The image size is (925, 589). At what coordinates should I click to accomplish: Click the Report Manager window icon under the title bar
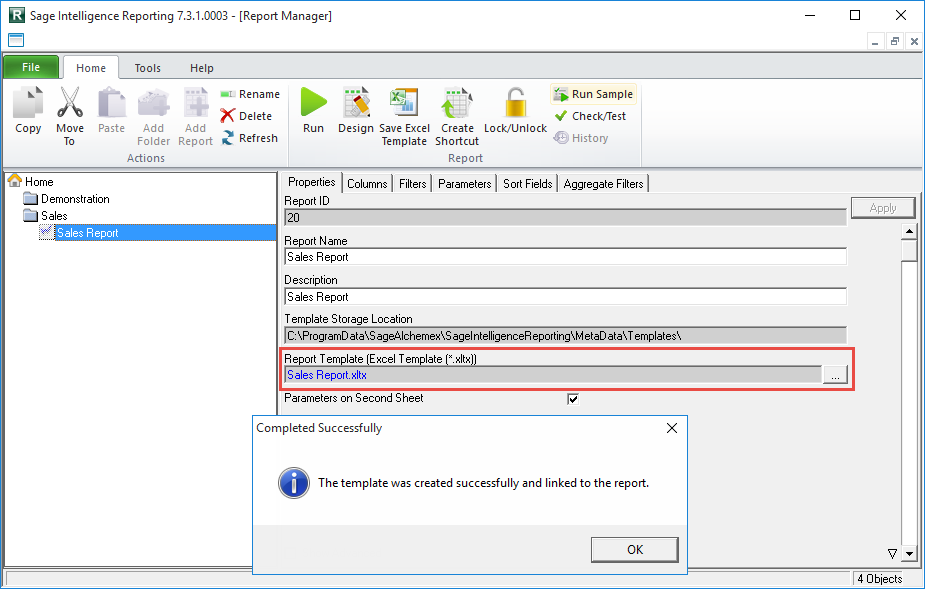point(16,40)
